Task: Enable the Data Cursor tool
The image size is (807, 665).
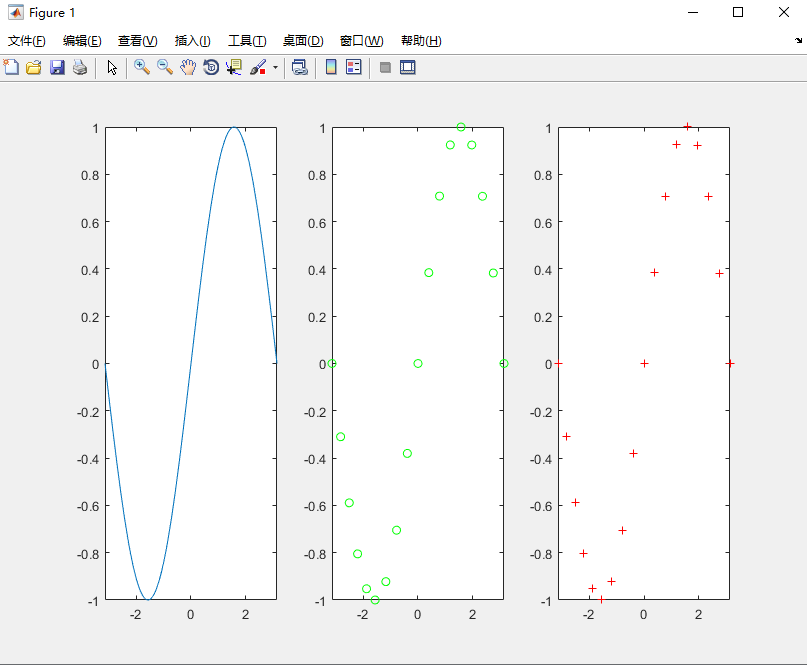Action: point(232,67)
